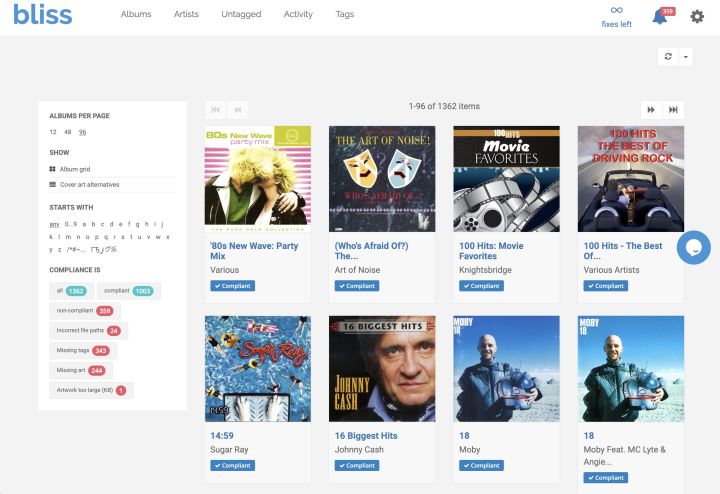Click the infinity fixes left icon
720x494 pixels.
click(616, 10)
